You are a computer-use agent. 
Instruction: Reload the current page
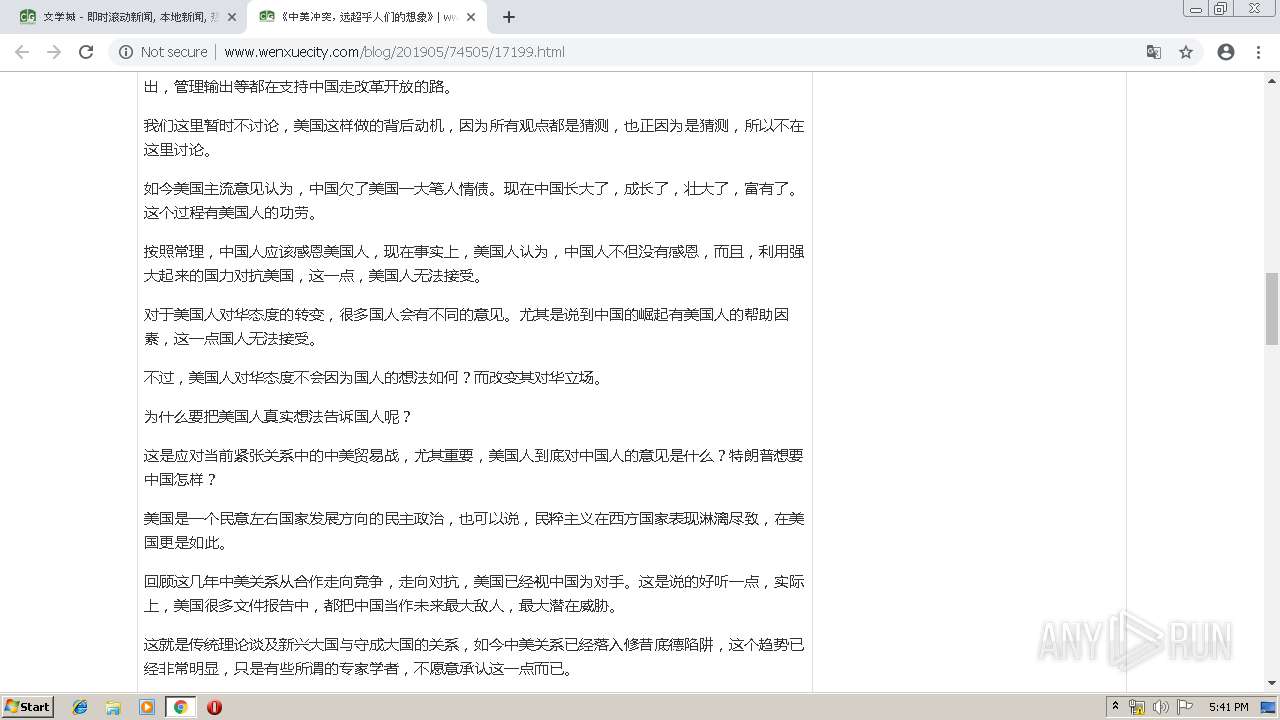(86, 52)
